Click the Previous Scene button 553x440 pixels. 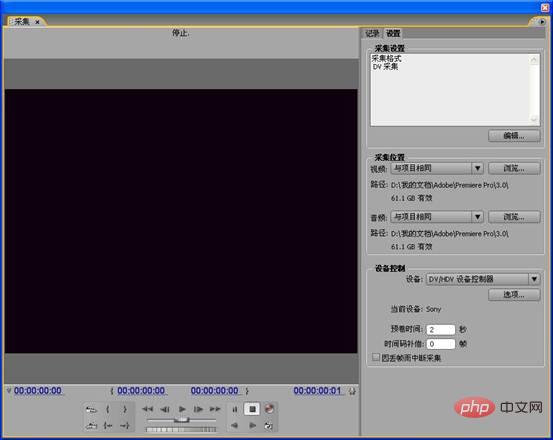(91, 426)
